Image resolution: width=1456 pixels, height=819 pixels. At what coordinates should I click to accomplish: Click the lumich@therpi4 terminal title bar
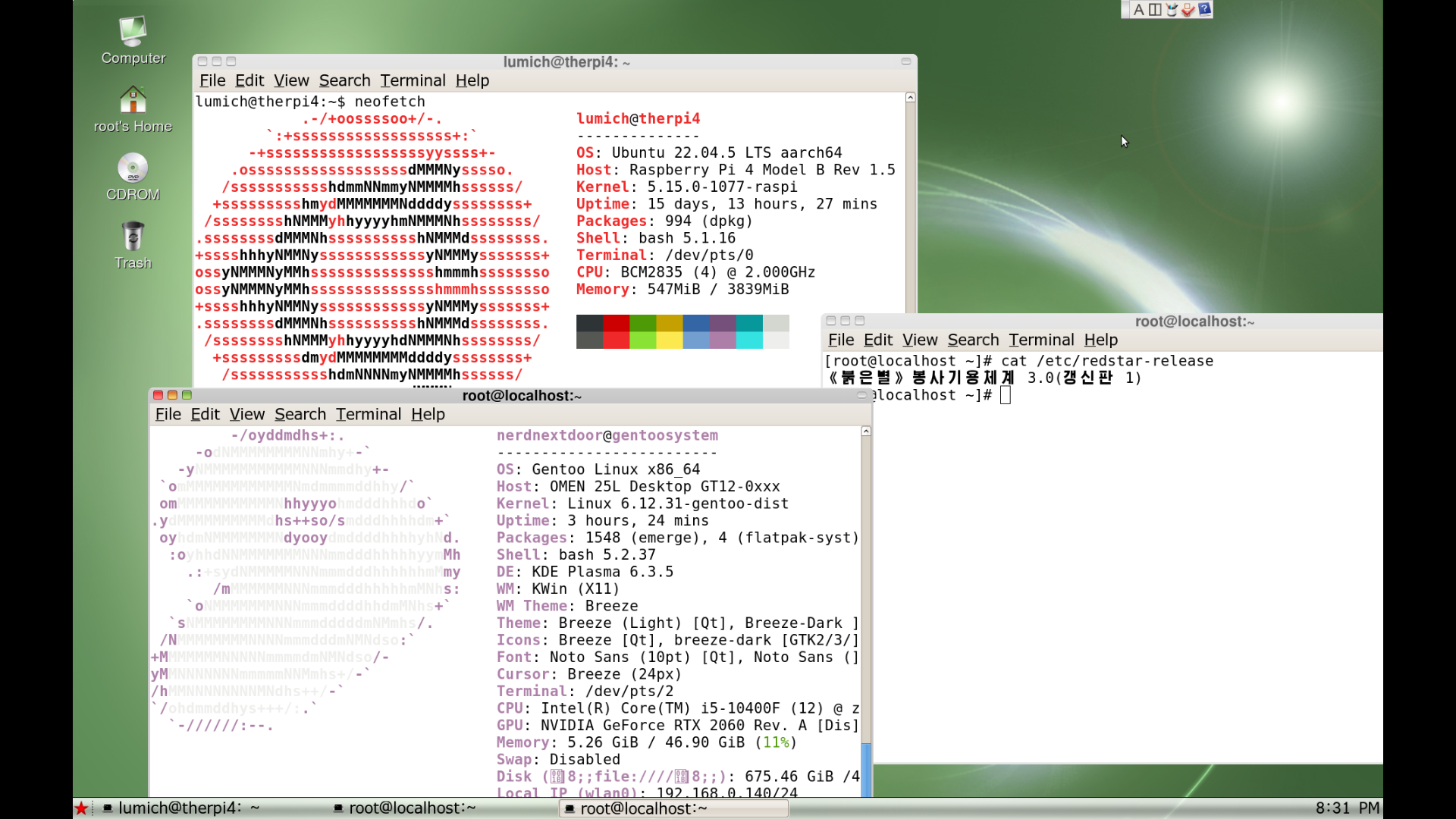coord(555,61)
